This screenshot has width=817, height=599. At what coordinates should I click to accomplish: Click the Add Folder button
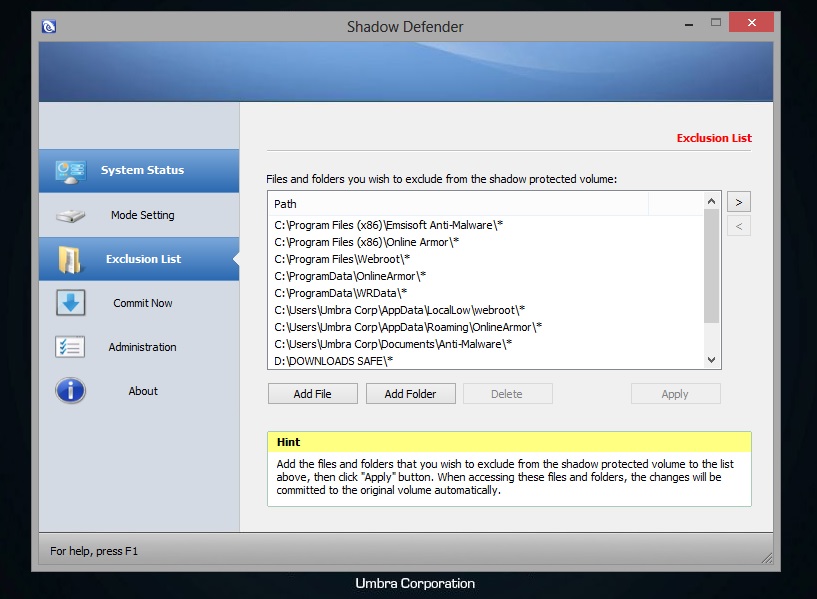411,394
